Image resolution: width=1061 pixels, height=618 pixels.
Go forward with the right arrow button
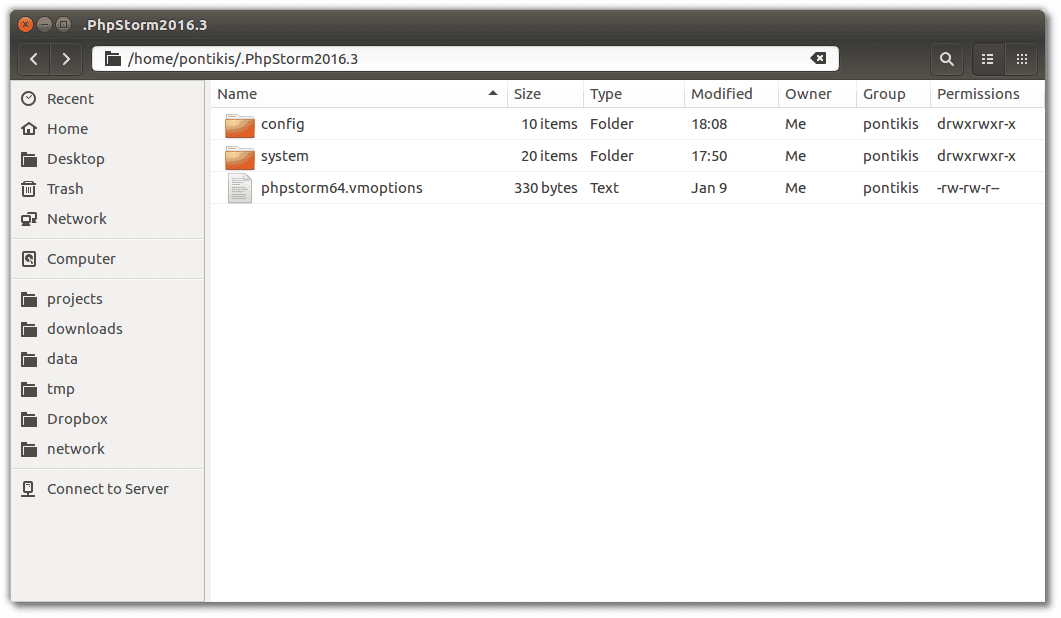[66, 59]
